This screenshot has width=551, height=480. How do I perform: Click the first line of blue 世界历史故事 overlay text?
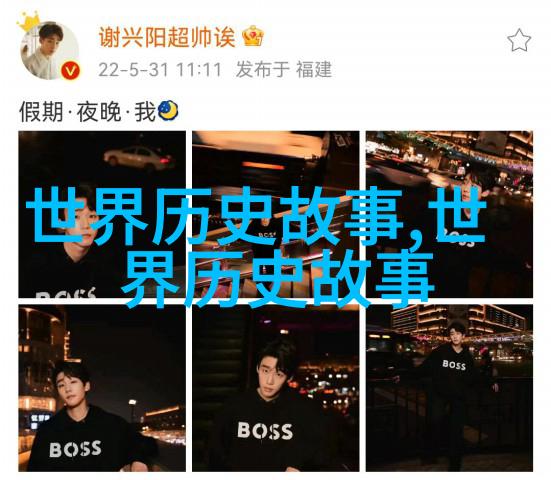(x=257, y=216)
